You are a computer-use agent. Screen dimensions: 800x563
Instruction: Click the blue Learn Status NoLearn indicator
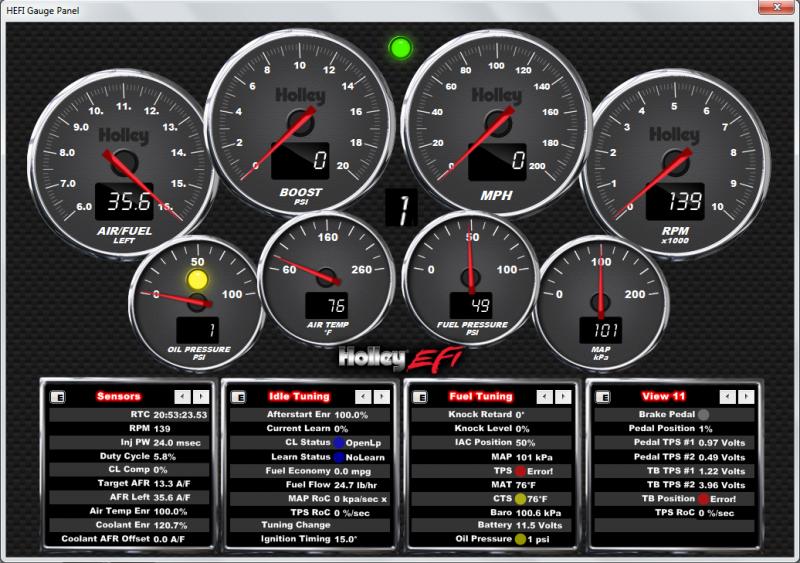click(339, 457)
